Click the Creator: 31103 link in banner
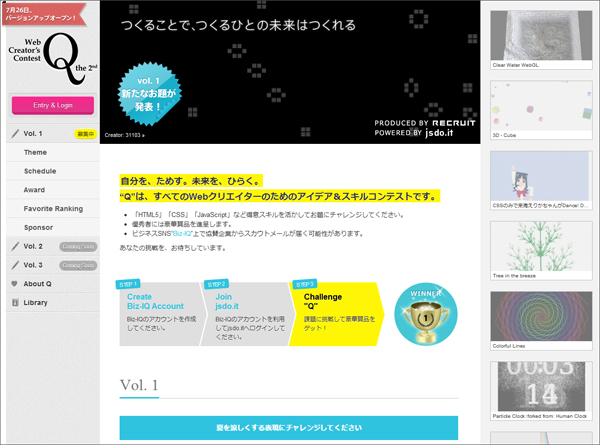 coord(124,135)
